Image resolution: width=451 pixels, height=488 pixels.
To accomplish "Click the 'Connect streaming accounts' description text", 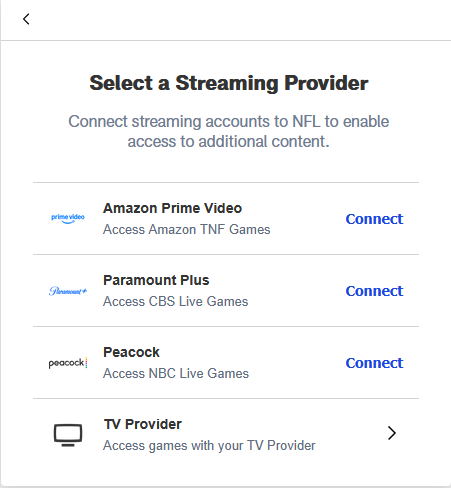I will click(x=229, y=131).
